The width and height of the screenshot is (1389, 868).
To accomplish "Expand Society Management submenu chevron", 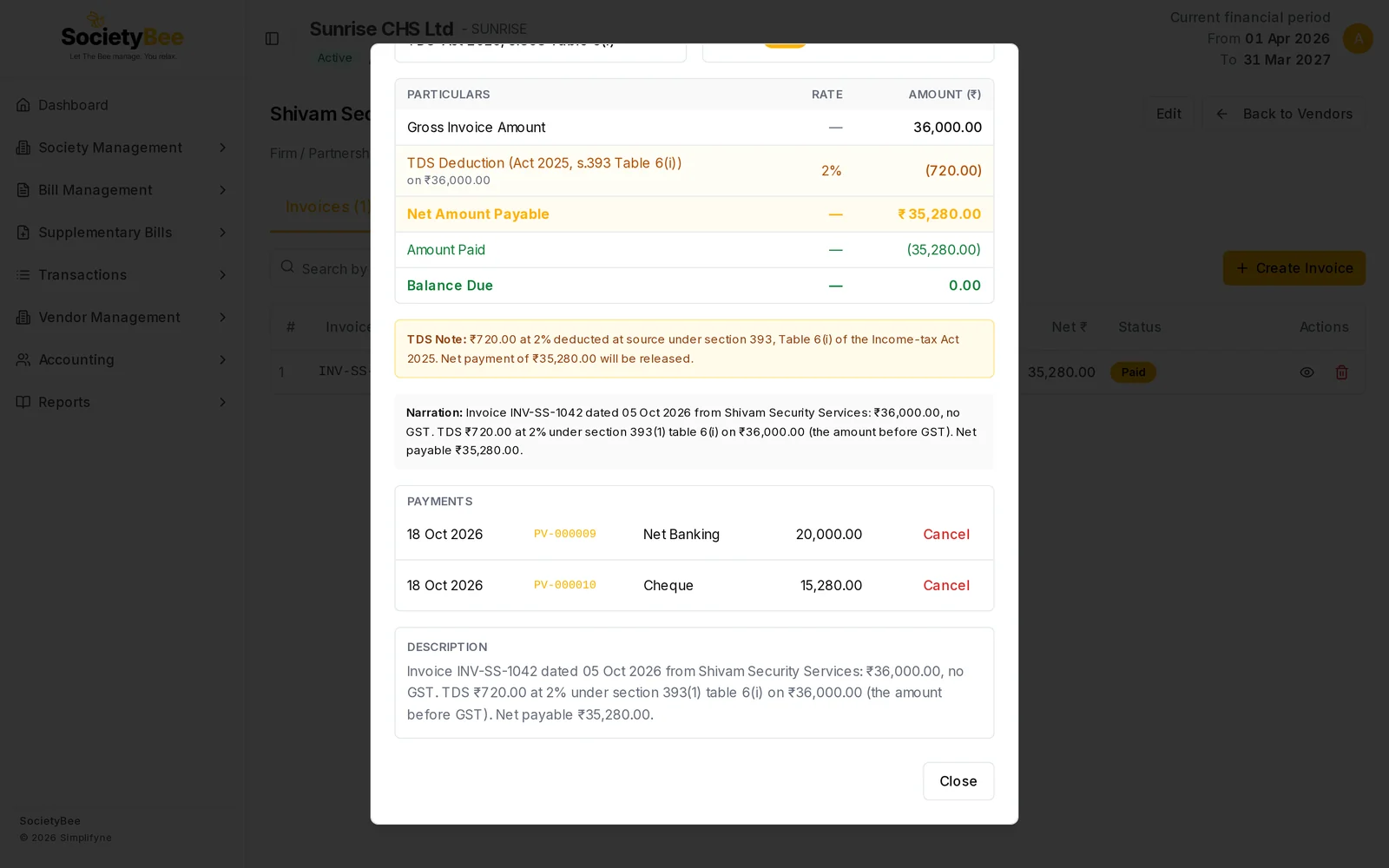I will point(222,148).
